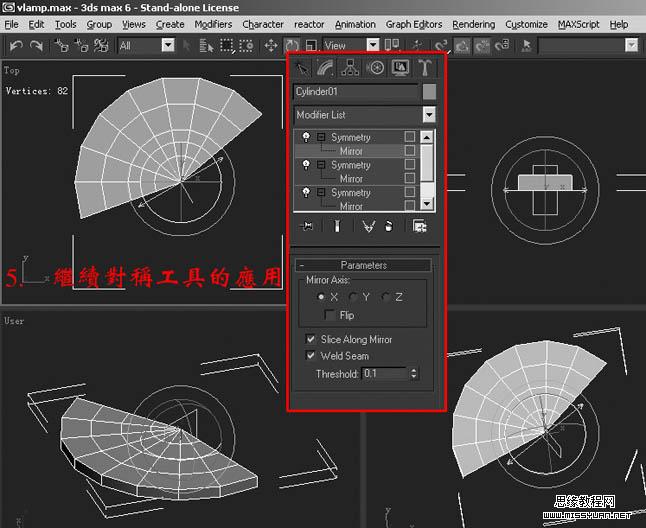The width and height of the screenshot is (646, 528).
Task: Switch to the Motion command panel tab
Action: (x=375, y=68)
